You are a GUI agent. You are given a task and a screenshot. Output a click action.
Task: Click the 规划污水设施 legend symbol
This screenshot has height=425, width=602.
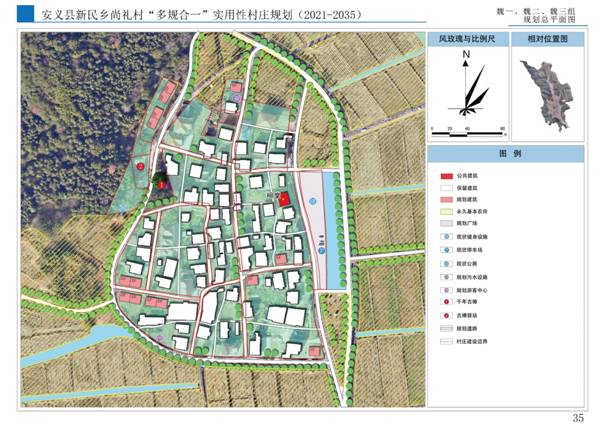click(x=447, y=277)
